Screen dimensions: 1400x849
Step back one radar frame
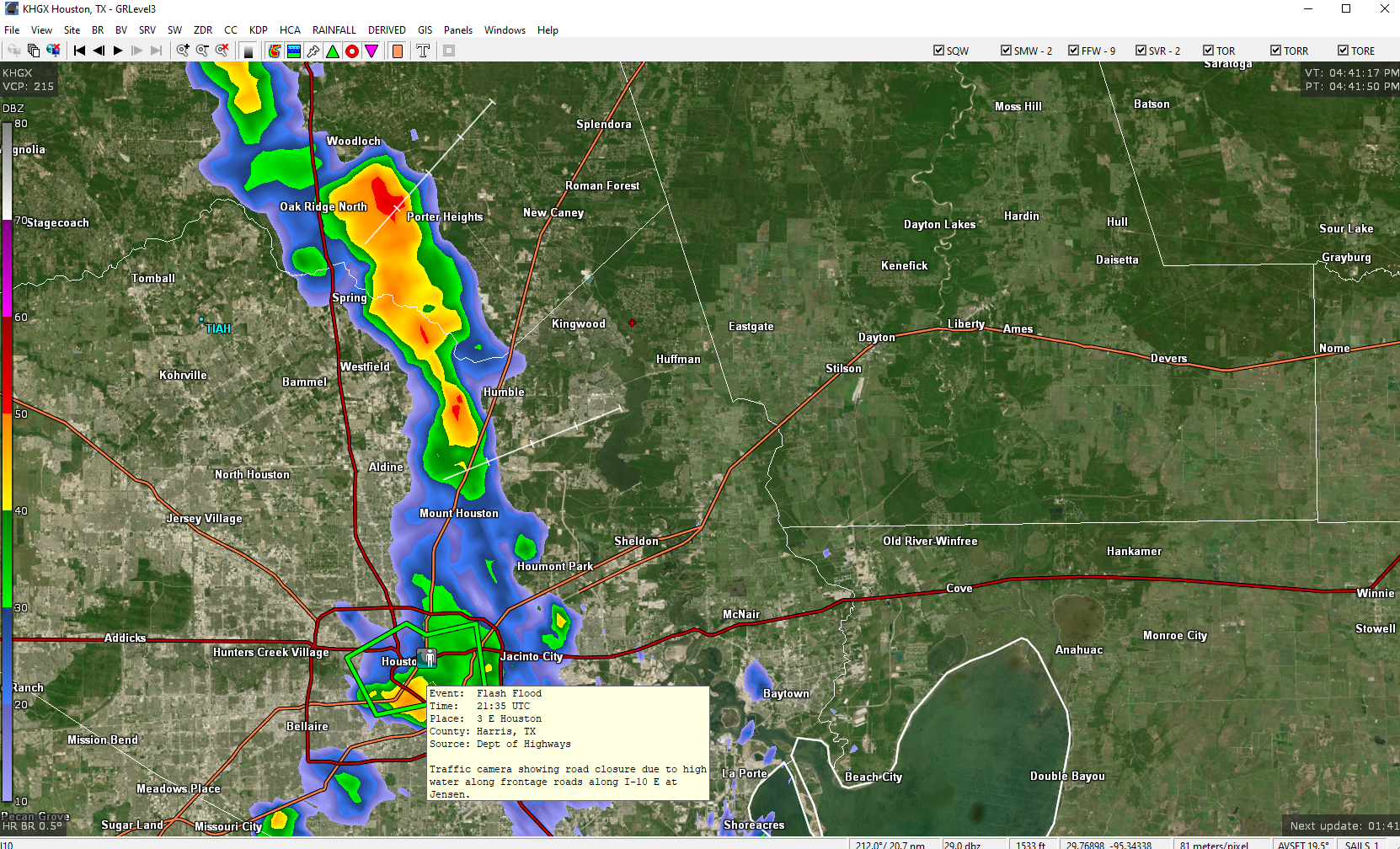[99, 51]
